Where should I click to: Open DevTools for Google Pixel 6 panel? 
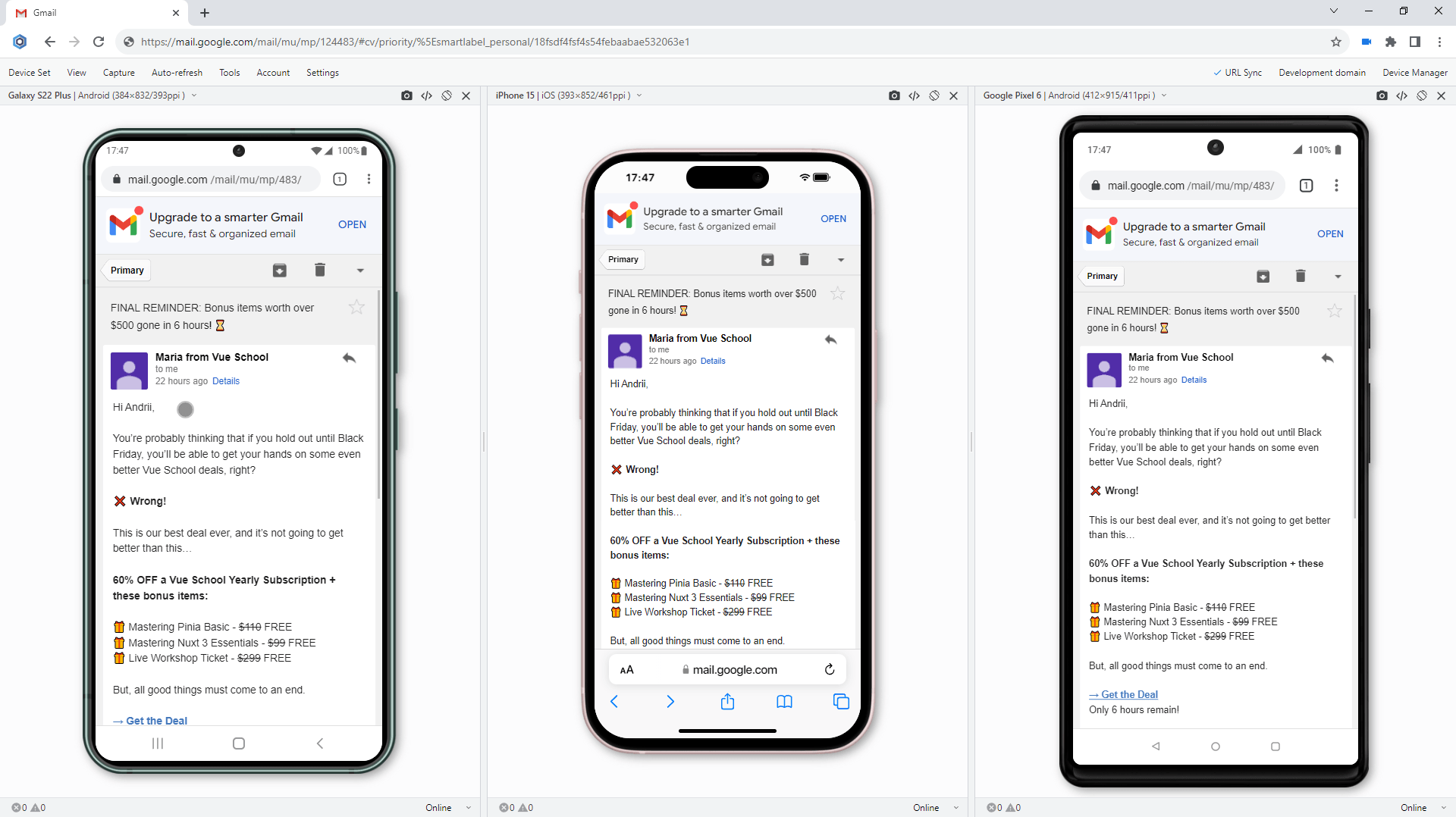click(1402, 95)
